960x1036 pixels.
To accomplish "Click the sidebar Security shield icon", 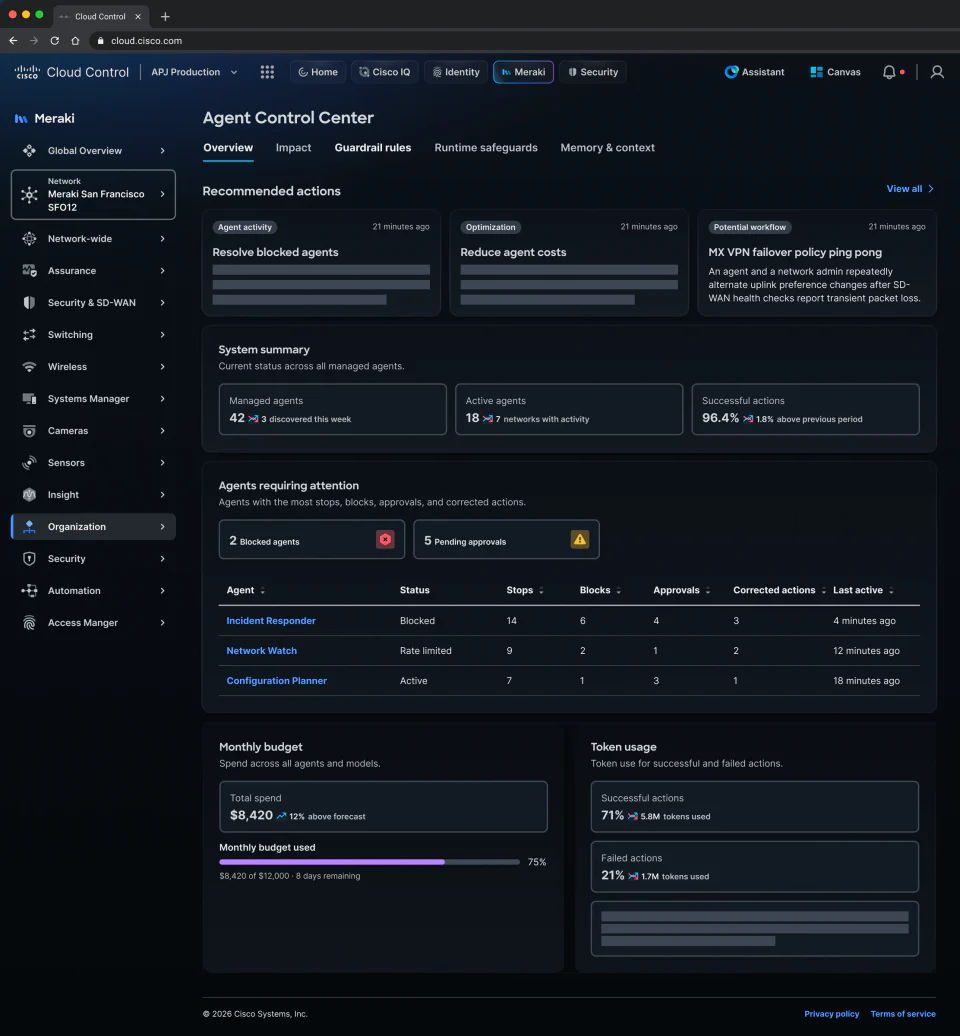I will click(29, 559).
